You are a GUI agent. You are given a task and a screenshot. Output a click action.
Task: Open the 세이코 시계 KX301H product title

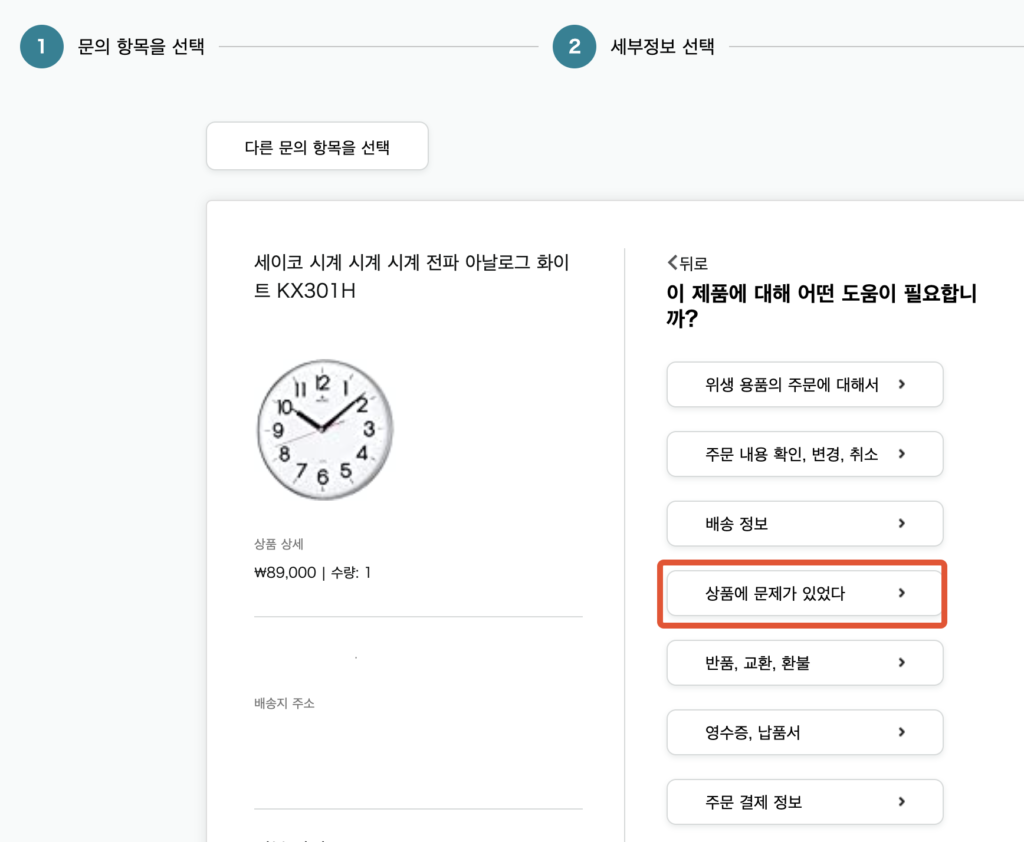[412, 276]
